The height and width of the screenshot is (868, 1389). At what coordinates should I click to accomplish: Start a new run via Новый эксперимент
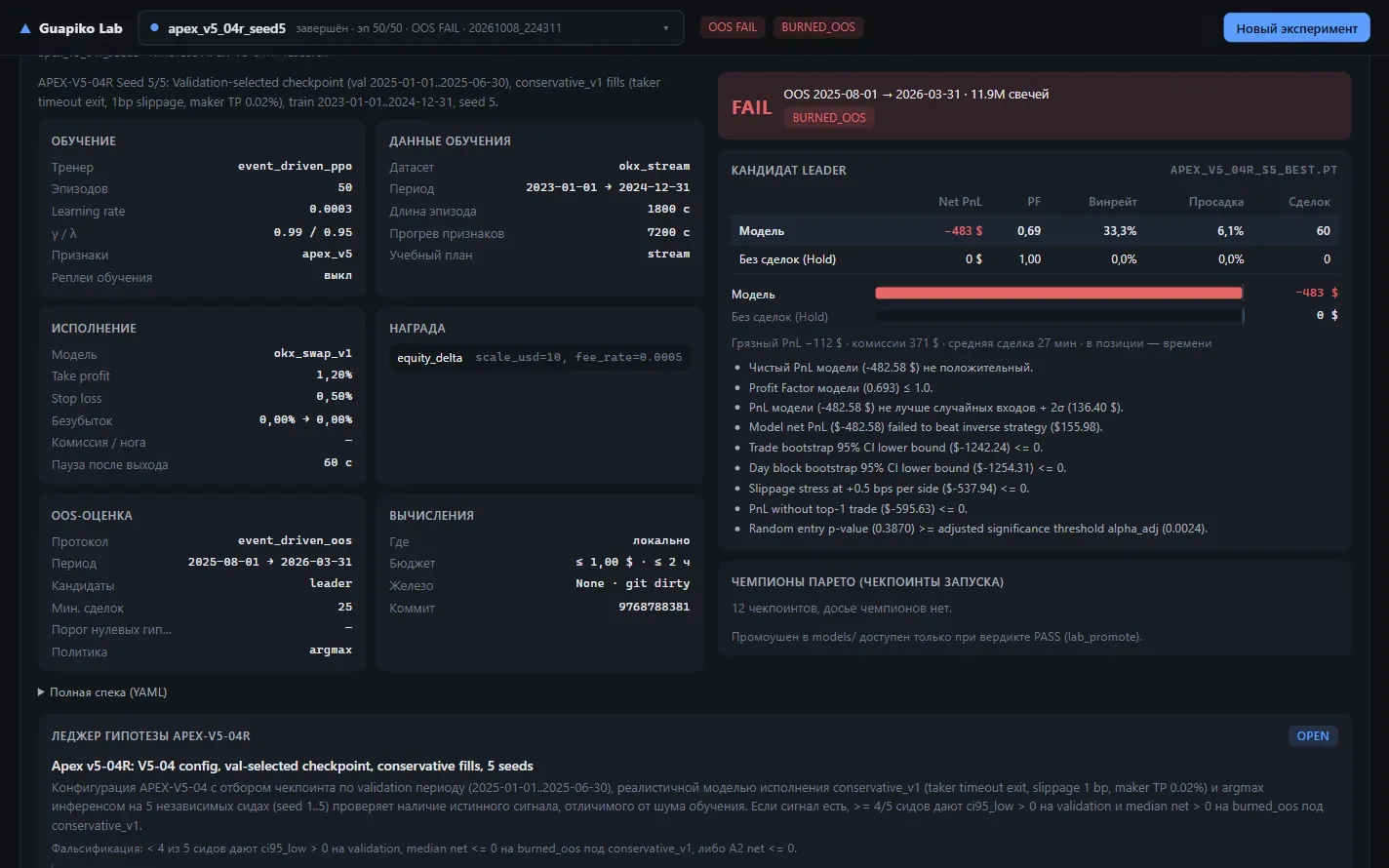point(1296,28)
